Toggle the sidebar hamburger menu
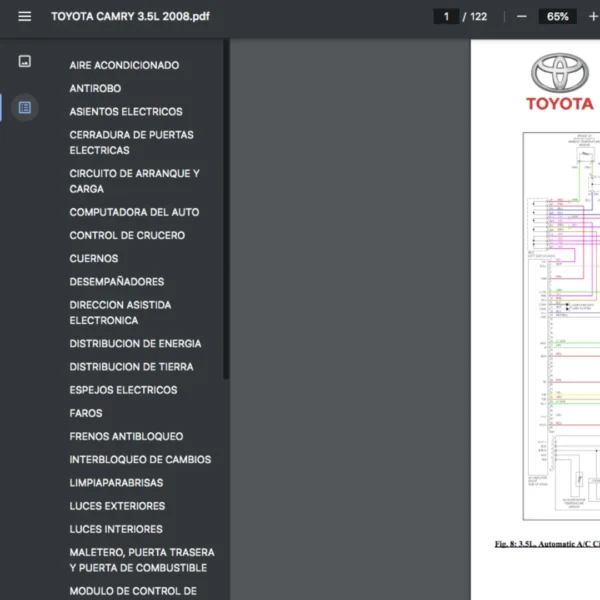This screenshot has width=600, height=600. pyautogui.click(x=25, y=17)
